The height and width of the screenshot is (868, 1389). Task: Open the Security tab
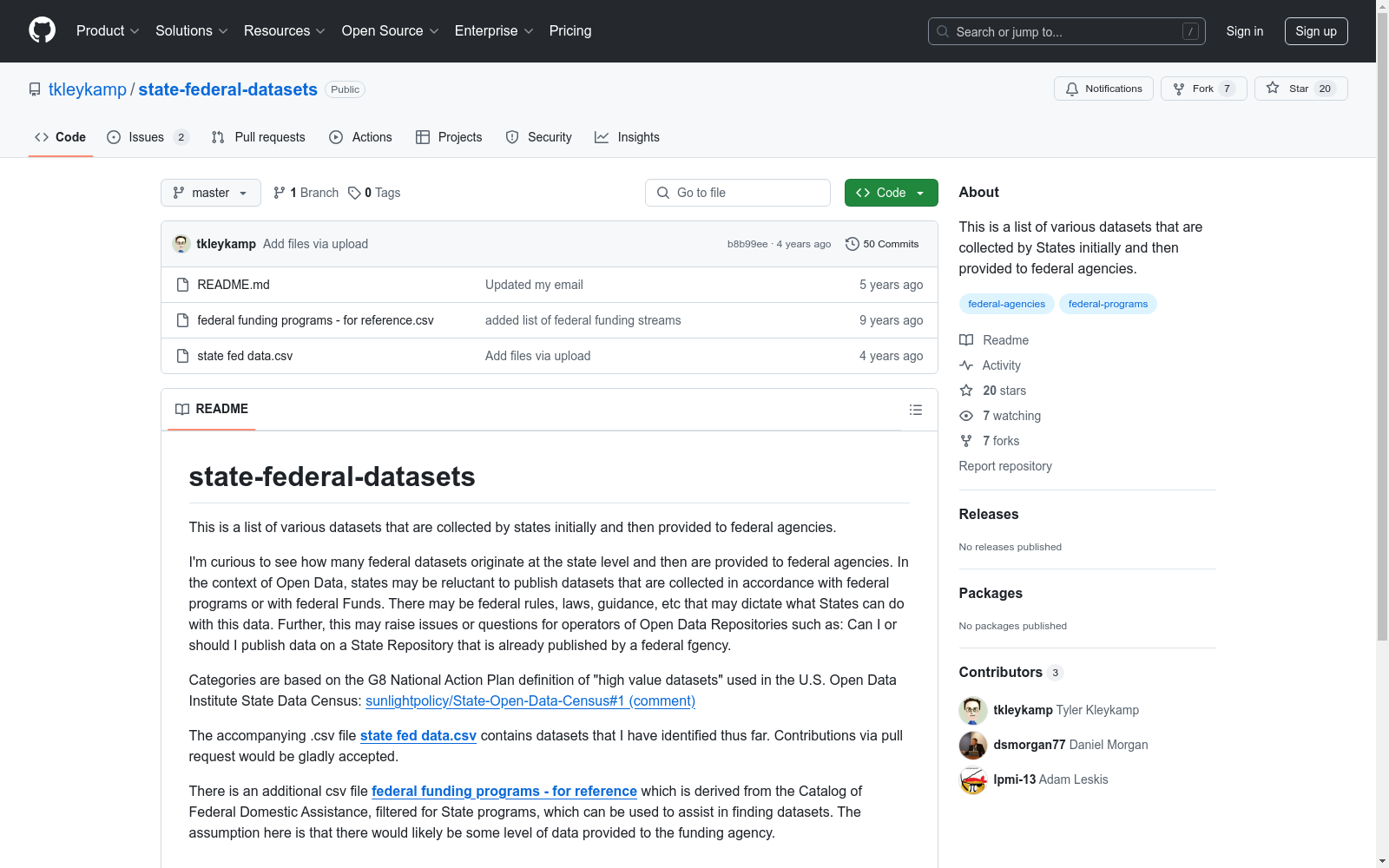(539, 137)
